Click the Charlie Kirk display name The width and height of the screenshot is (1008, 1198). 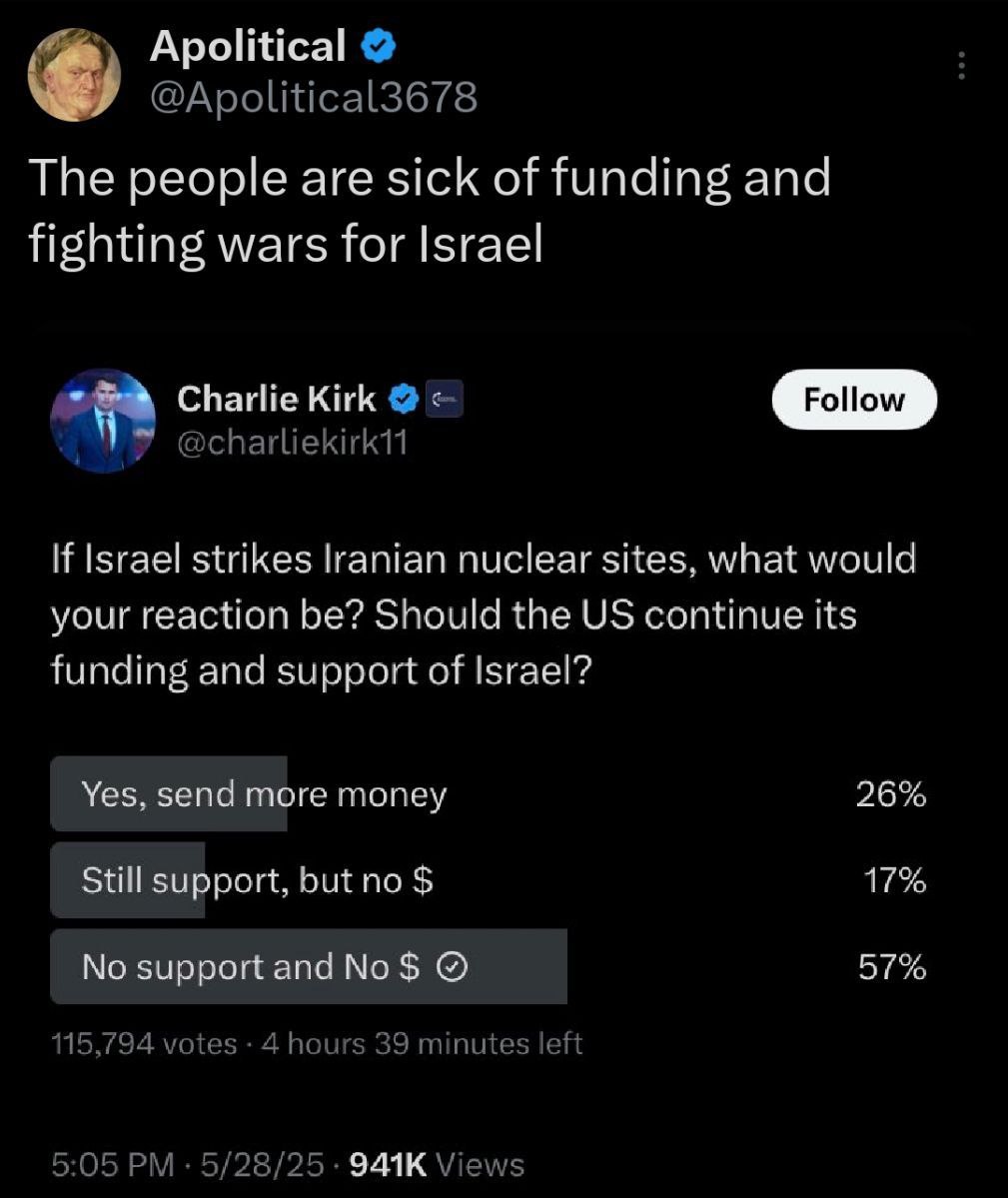click(277, 398)
